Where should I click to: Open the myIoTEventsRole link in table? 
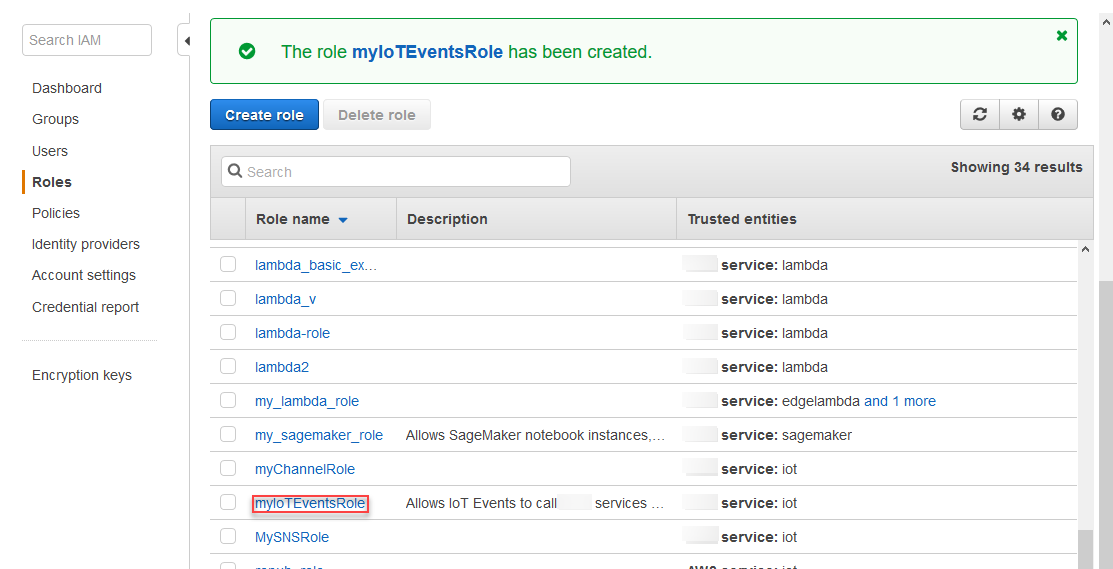310,503
